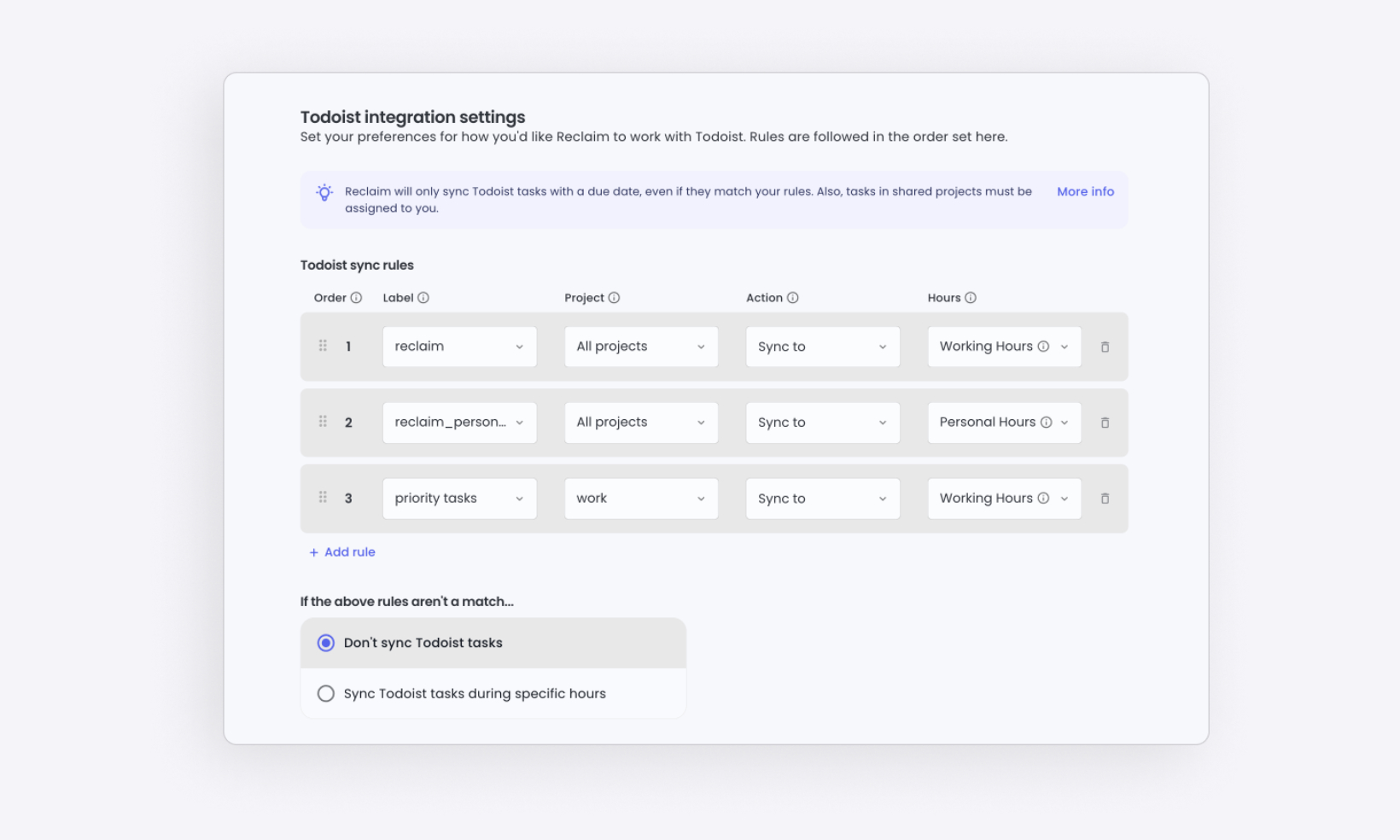Click "If the above rules aren't a match..." text
The height and width of the screenshot is (840, 1400).
pyautogui.click(x=407, y=602)
